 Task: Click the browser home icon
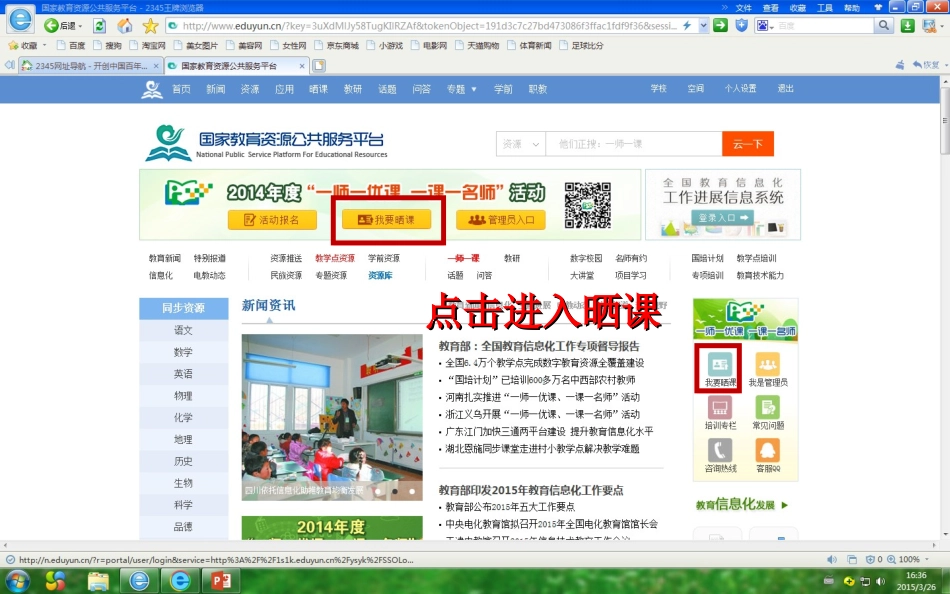pyautogui.click(x=125, y=25)
